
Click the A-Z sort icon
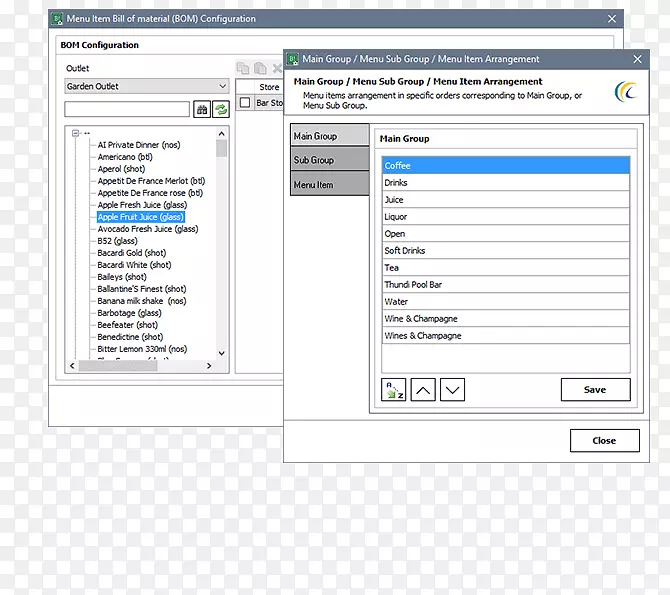click(394, 390)
